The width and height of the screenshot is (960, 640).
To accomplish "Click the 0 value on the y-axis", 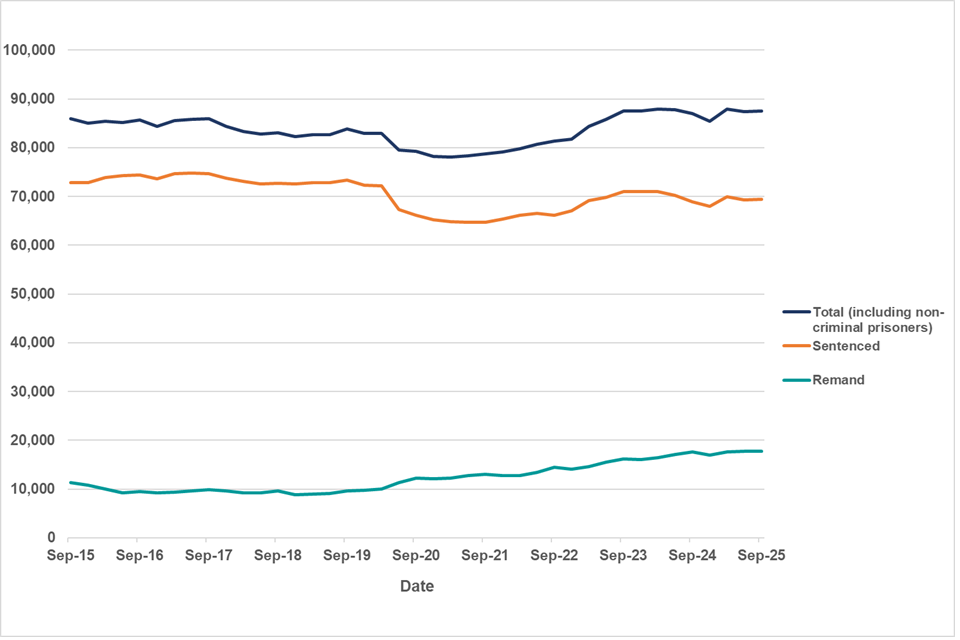I will pyautogui.click(x=49, y=538).
